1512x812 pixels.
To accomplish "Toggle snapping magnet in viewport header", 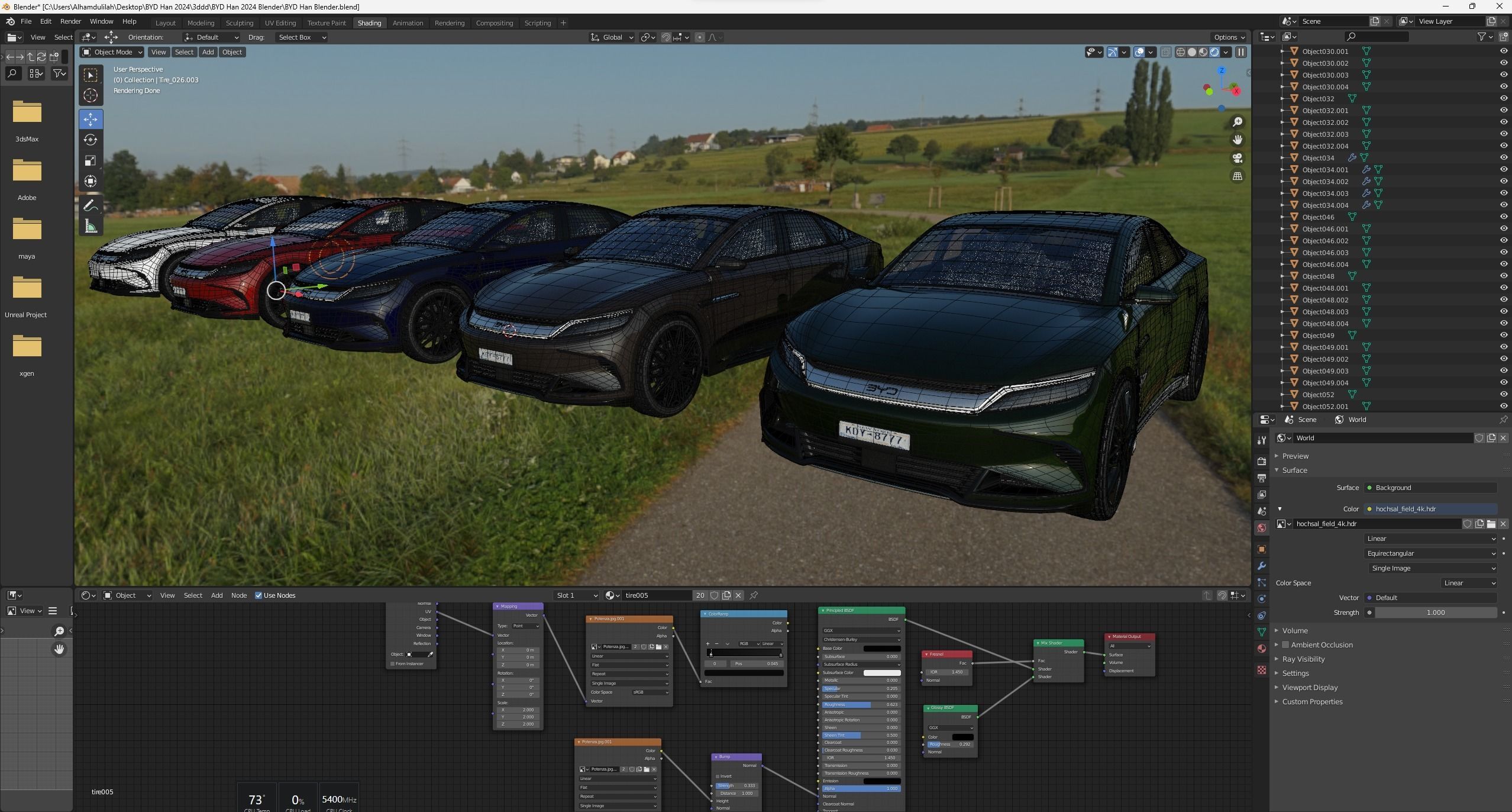I will click(666, 37).
